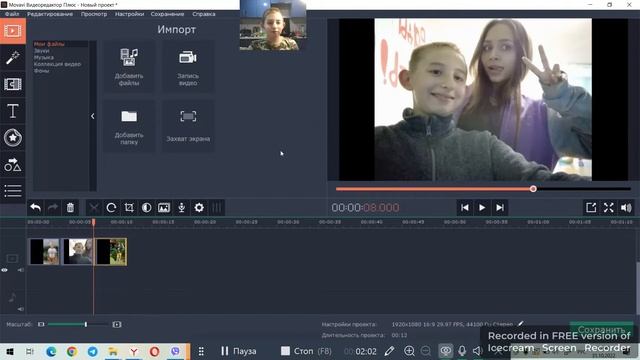Image resolution: width=640 pixels, height=360 pixels.
Task: Rotate the clip using rotate icon
Action: pos(111,208)
